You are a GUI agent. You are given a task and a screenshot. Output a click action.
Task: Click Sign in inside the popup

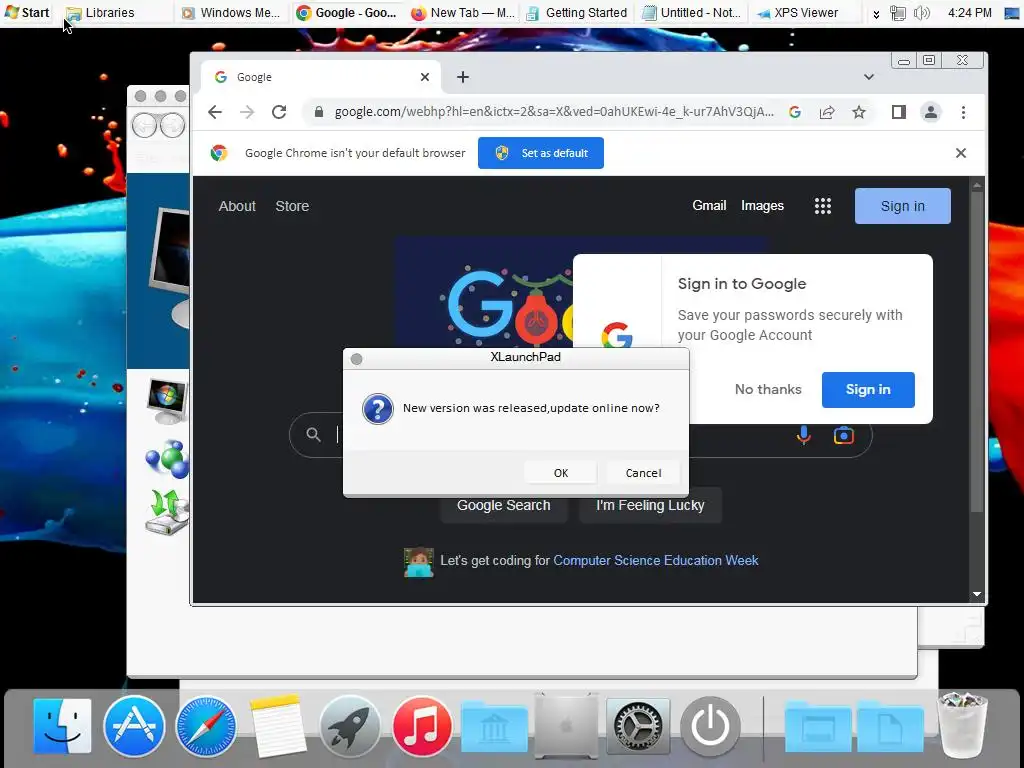[868, 389]
